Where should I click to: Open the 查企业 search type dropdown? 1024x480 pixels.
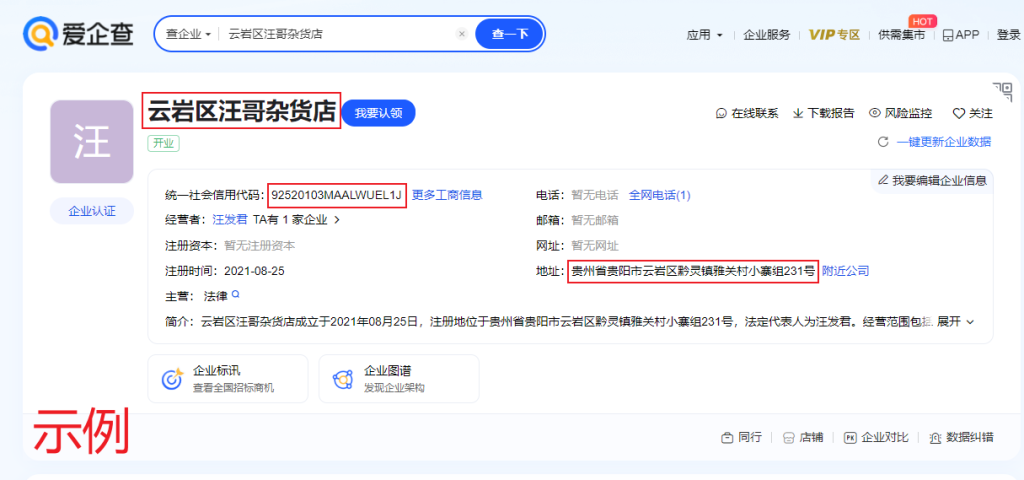(188, 34)
